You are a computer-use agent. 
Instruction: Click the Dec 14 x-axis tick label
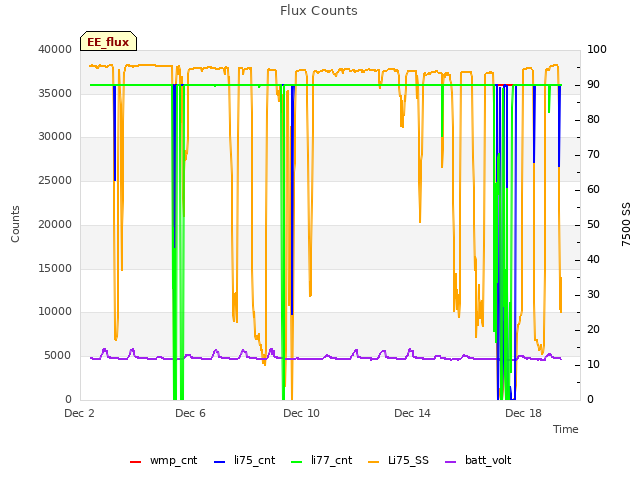point(412,413)
